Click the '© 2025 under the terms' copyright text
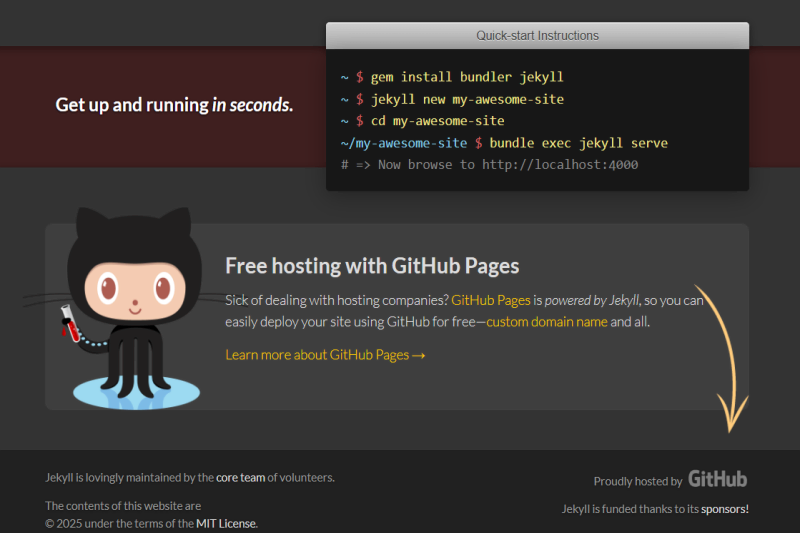The width and height of the screenshot is (800, 533). click(119, 523)
